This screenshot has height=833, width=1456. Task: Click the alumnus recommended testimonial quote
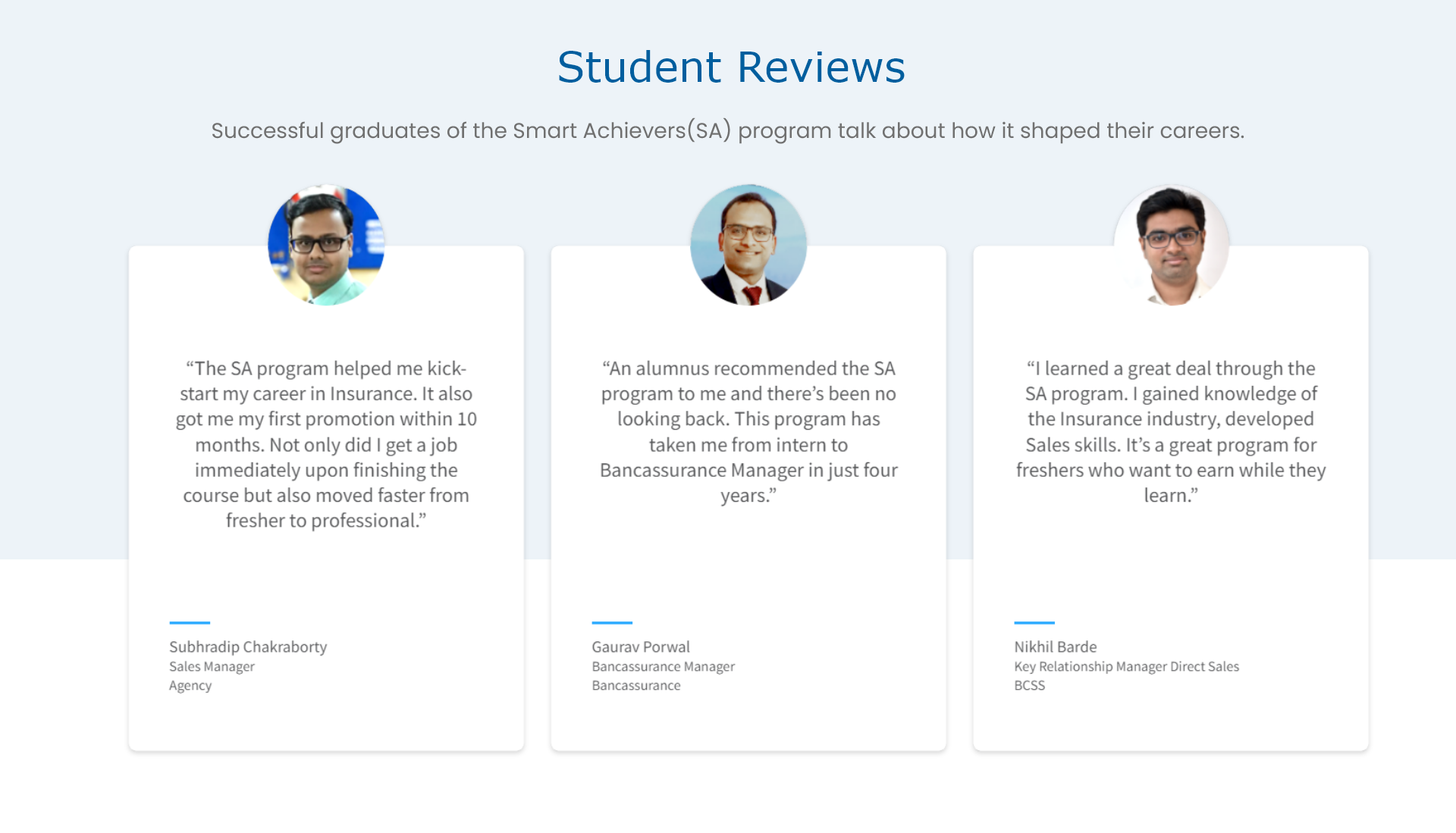point(748,431)
